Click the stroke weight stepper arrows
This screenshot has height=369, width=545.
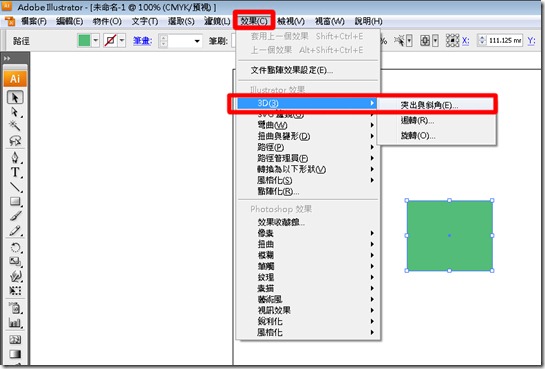click(x=163, y=41)
